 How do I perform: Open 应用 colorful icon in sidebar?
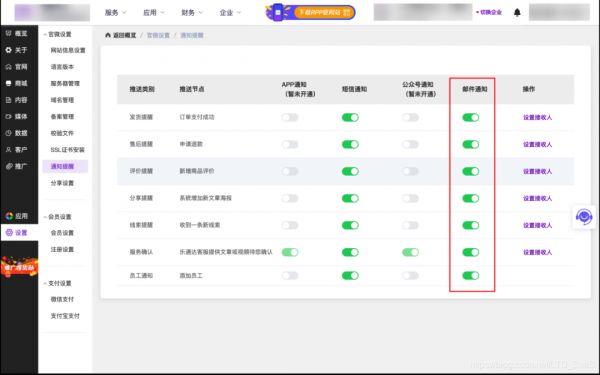[x=9, y=216]
